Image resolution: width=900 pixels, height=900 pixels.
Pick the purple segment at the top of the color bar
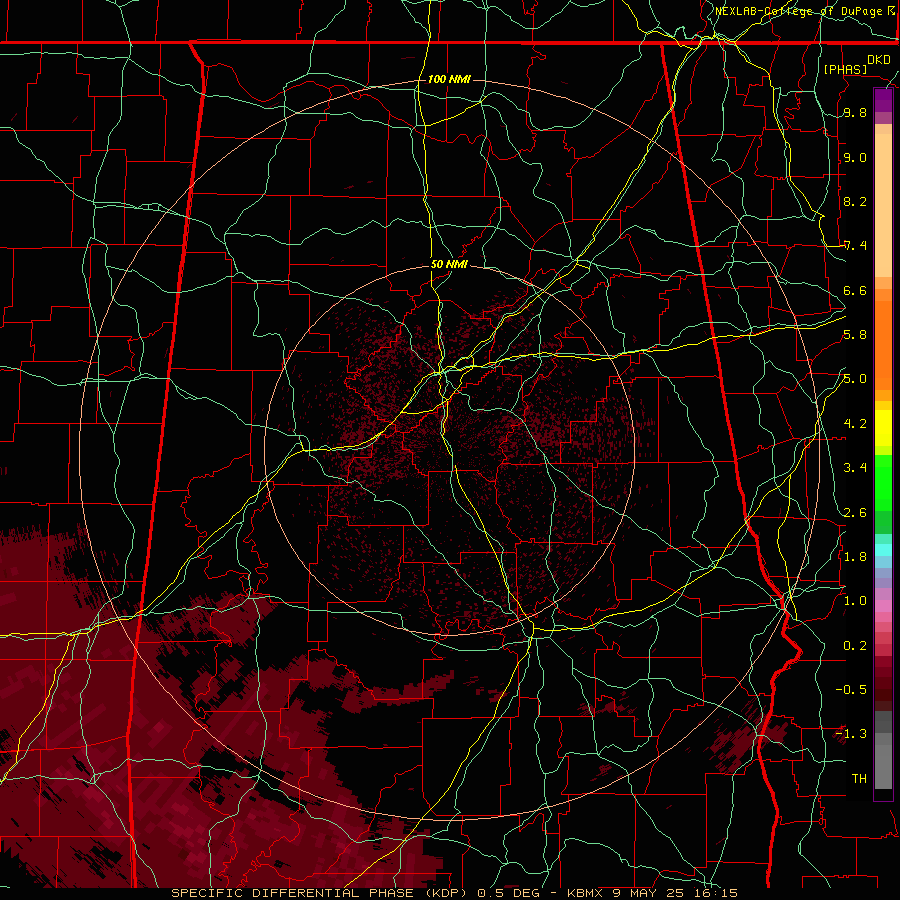(883, 100)
